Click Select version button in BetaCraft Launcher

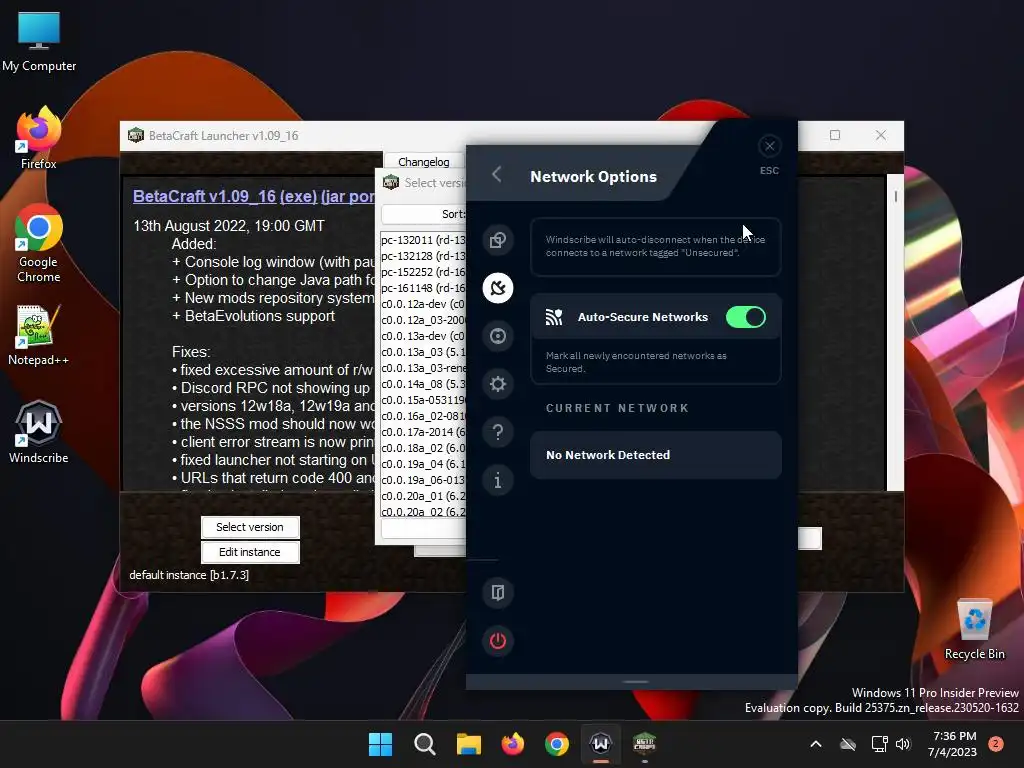coord(250,527)
